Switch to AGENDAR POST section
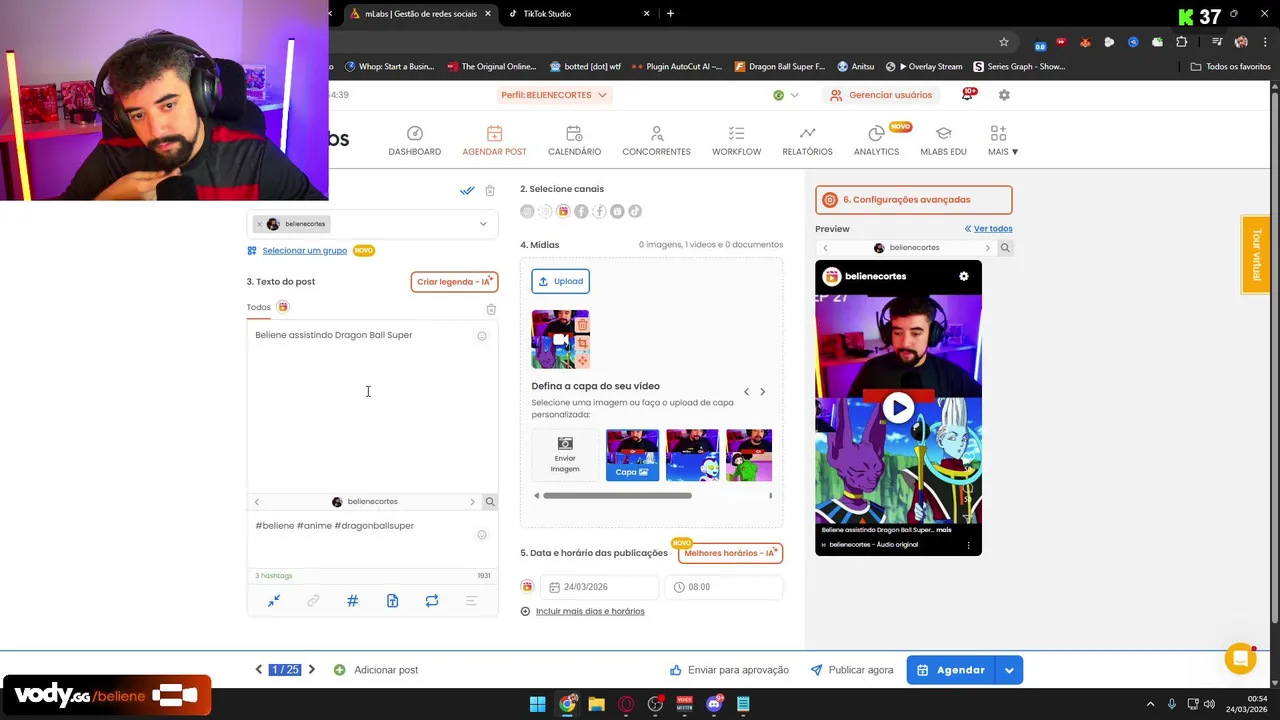Screen dimensions: 1280x720 494,141
